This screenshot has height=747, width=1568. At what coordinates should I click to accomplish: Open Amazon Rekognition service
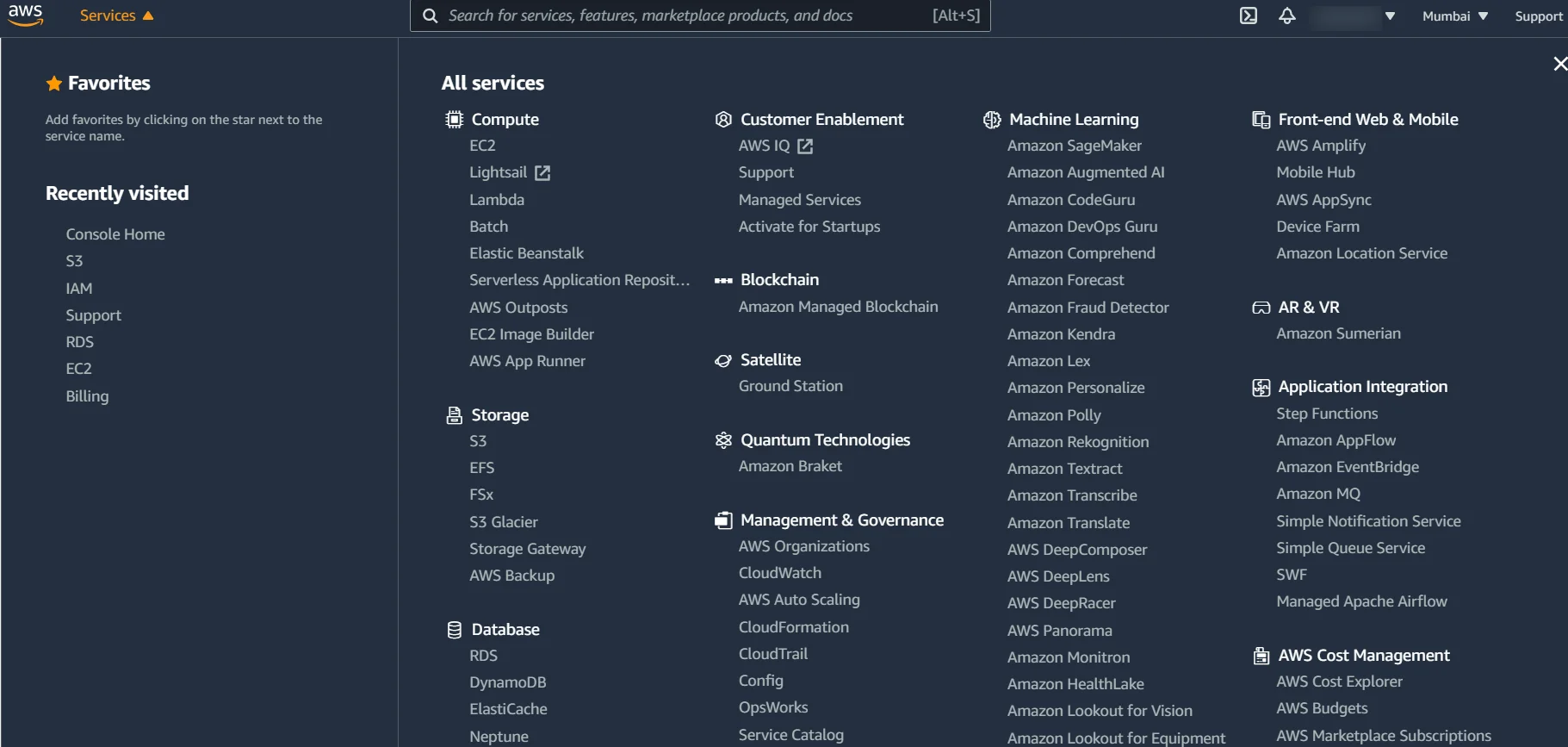coord(1078,442)
